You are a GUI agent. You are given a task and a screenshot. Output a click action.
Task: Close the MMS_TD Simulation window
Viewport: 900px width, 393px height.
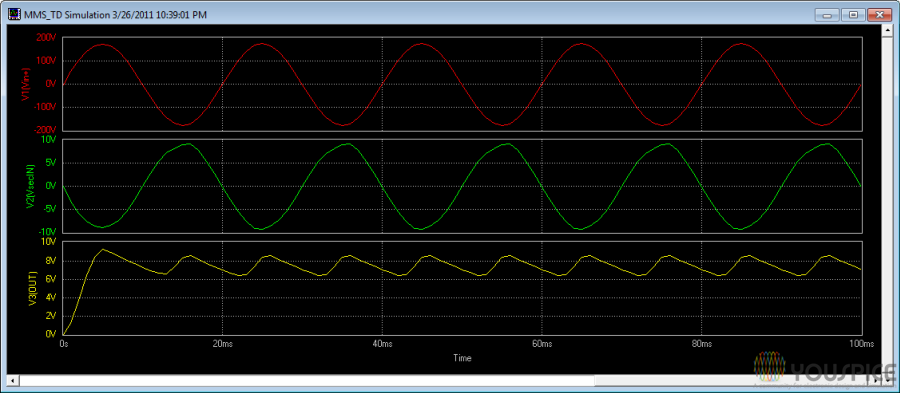tap(879, 15)
